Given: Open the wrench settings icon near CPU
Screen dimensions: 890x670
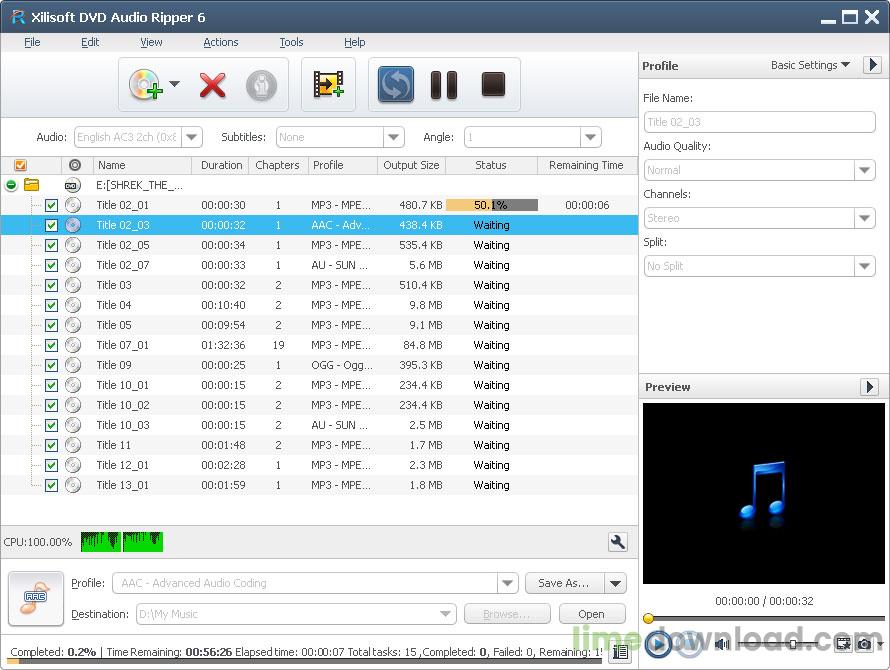Looking at the screenshot, I should pos(617,542).
